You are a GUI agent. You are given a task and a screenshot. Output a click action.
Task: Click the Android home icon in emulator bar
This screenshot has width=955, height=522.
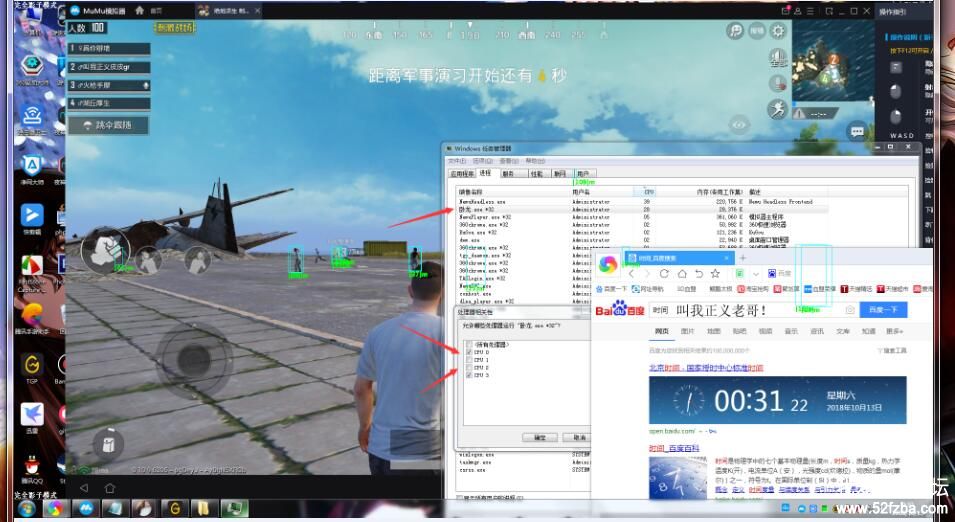point(110,488)
